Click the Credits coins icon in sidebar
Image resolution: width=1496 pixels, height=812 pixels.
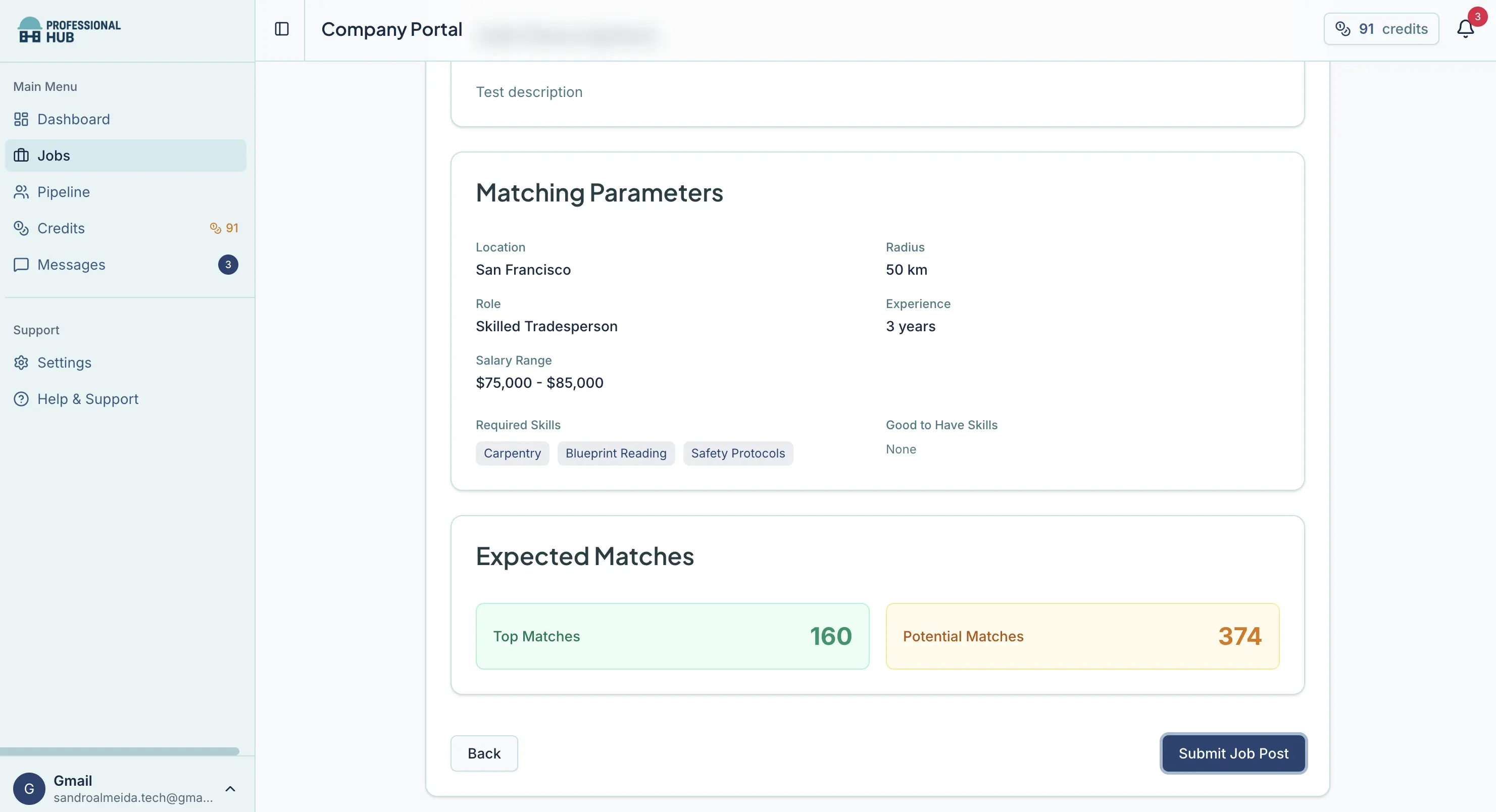(21, 228)
